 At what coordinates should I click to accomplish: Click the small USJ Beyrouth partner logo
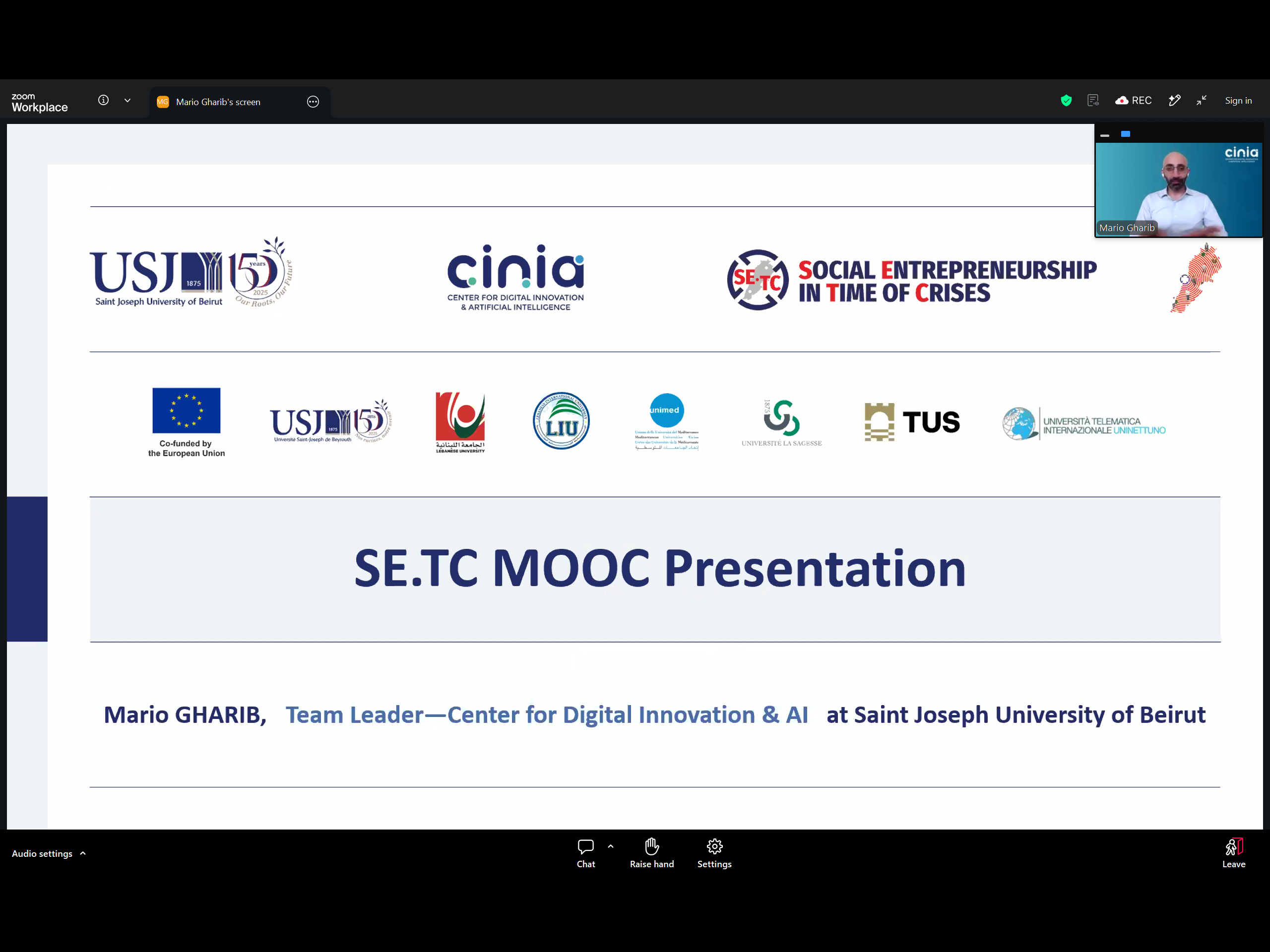point(331,422)
